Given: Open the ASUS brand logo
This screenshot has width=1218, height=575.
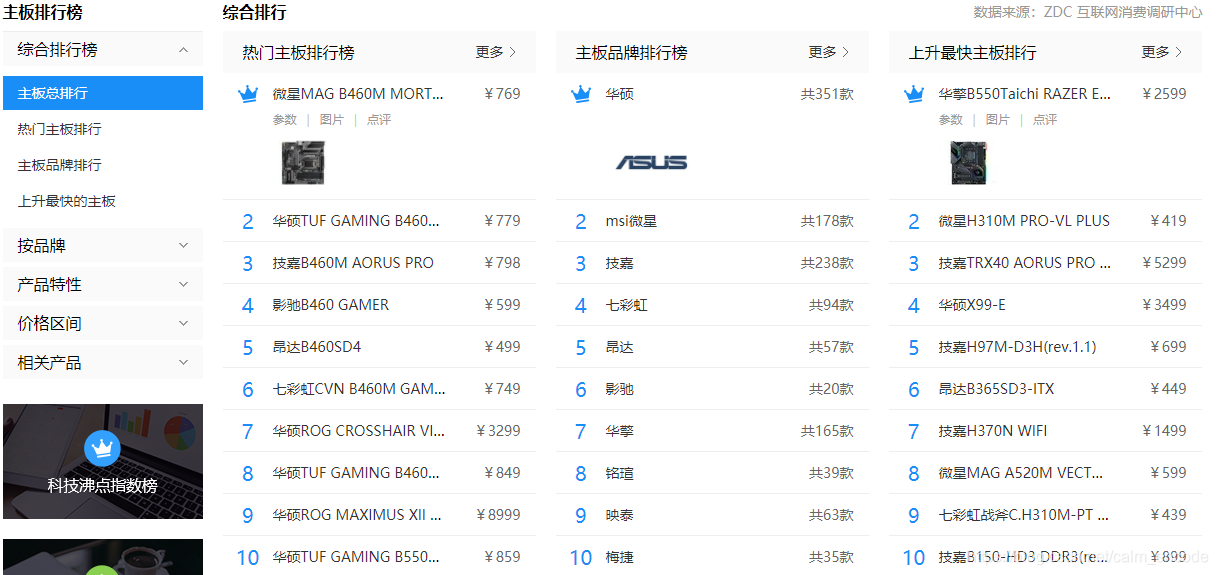Looking at the screenshot, I should [651, 162].
